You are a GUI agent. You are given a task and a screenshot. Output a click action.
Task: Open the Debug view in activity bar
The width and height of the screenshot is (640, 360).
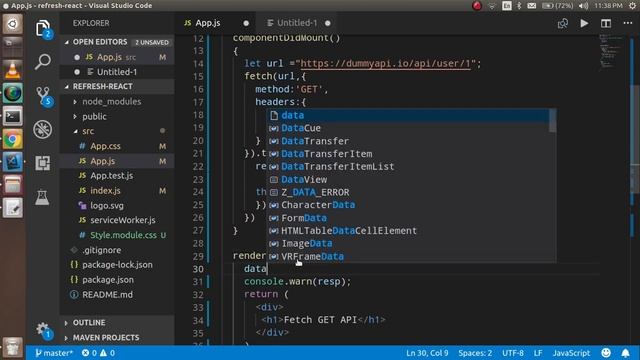coord(43,129)
